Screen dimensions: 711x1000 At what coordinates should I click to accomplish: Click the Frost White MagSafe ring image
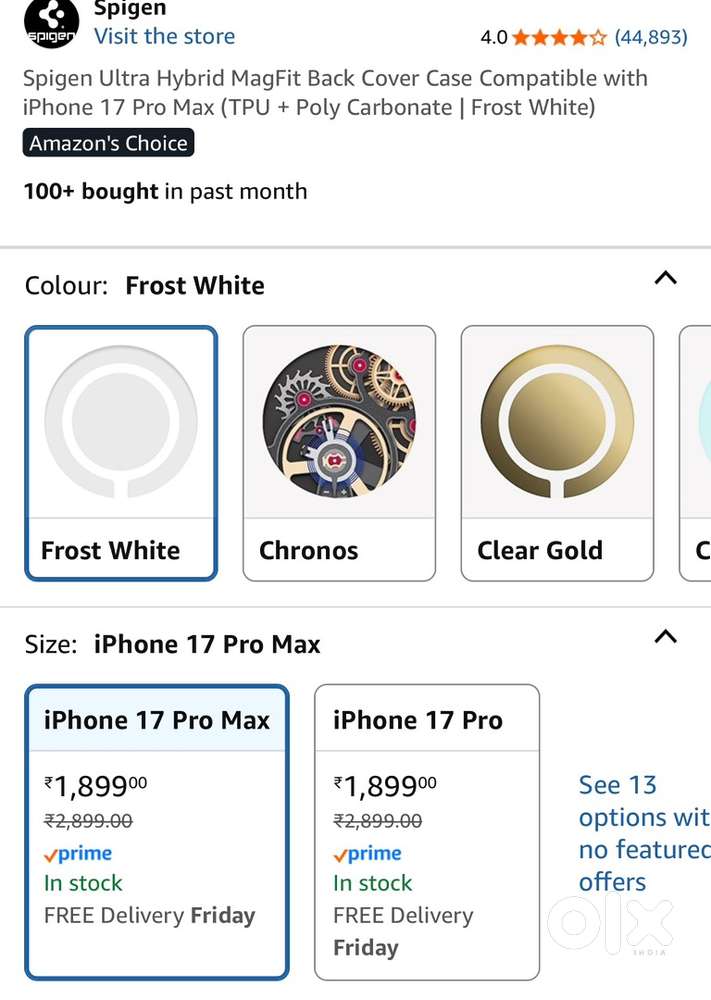point(121,422)
